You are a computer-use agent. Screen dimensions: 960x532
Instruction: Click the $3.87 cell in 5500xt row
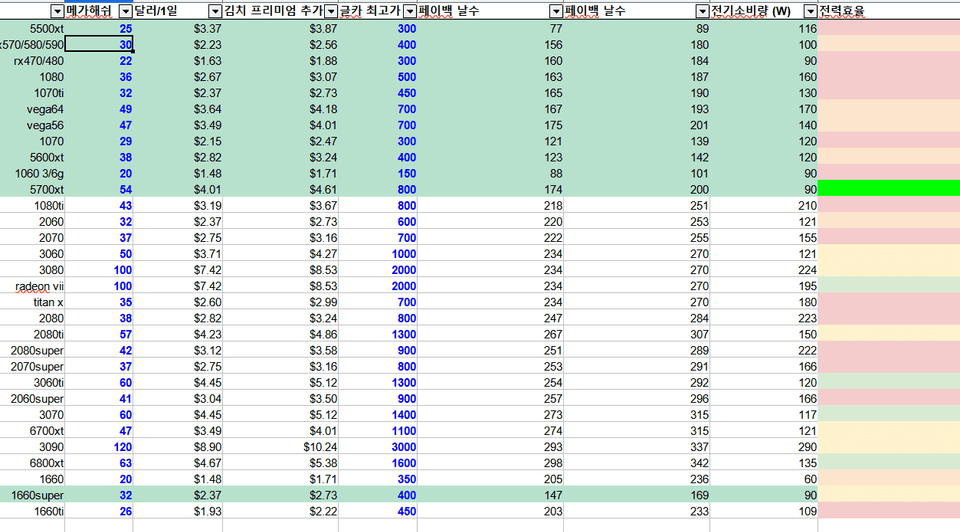[280, 28]
